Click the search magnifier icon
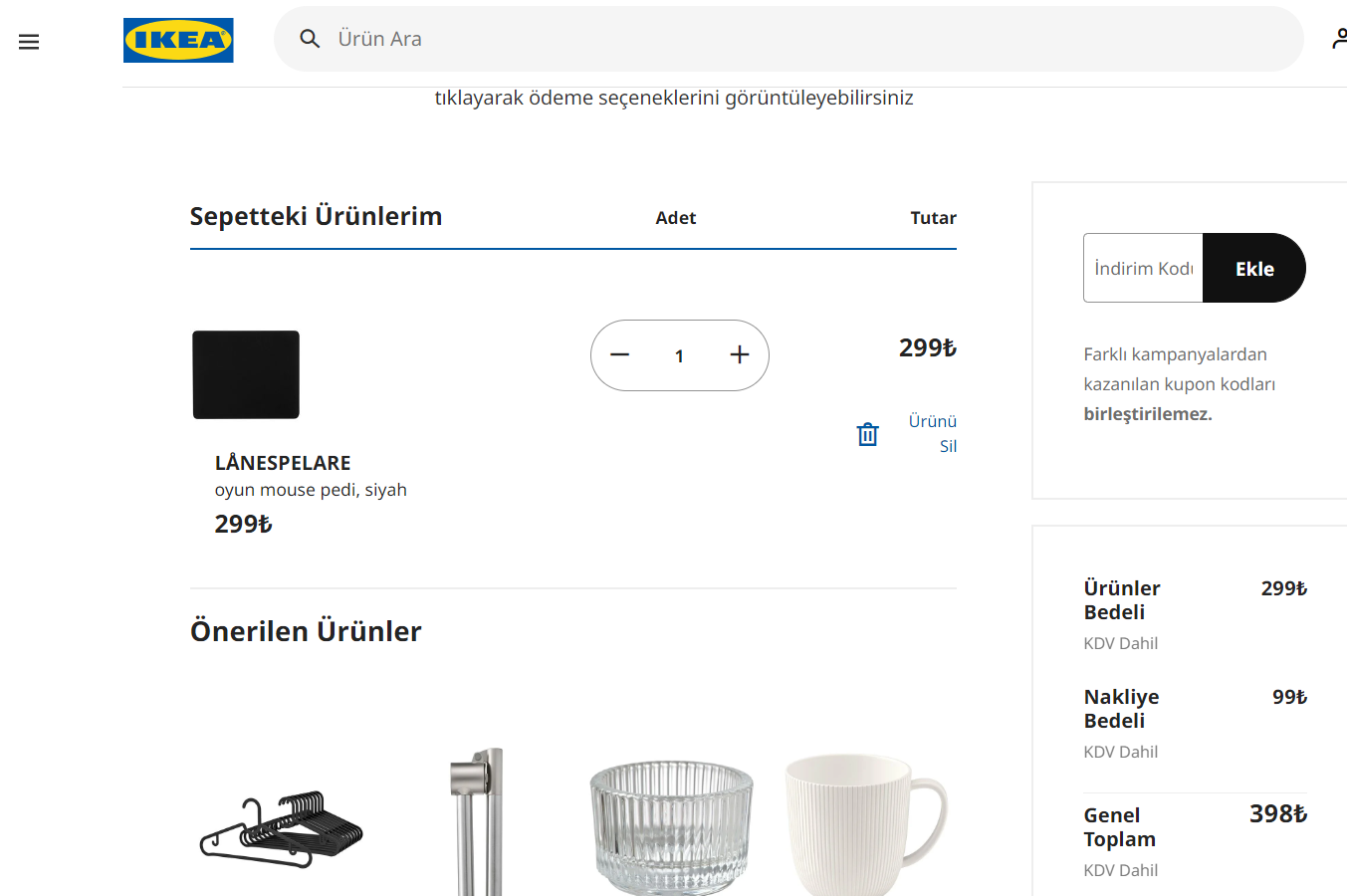 tap(310, 39)
